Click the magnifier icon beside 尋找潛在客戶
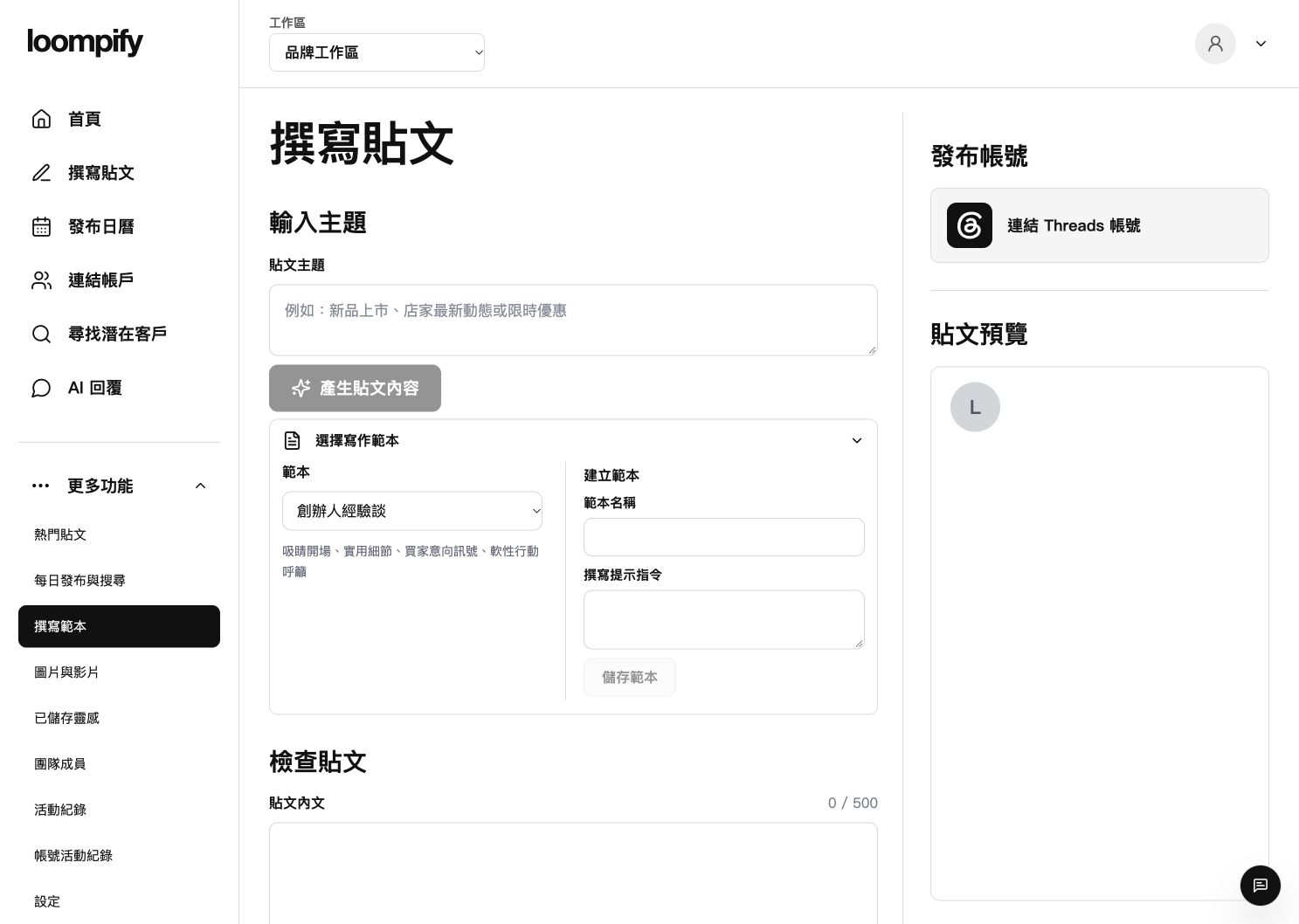 pos(41,334)
